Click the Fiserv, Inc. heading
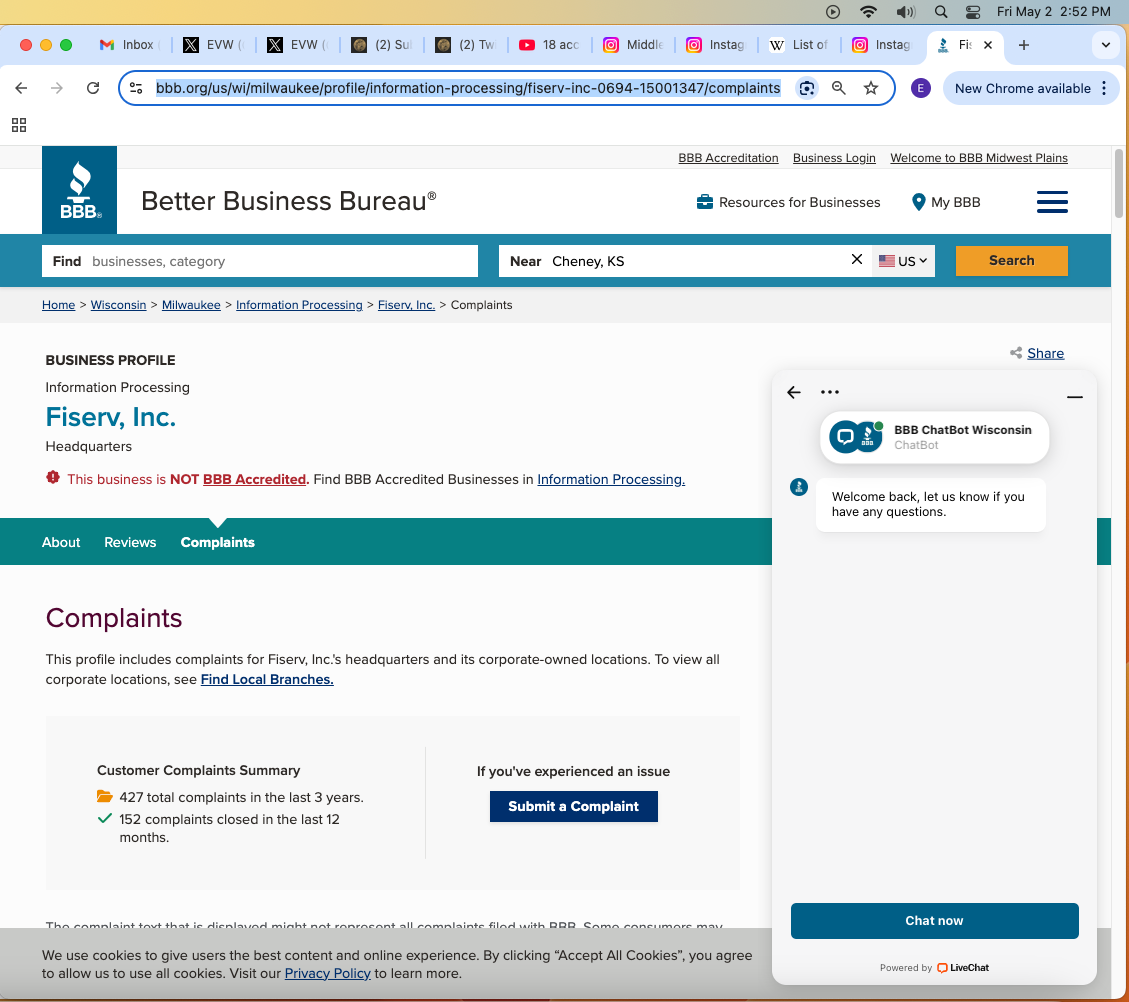The image size is (1129, 1002). pyautogui.click(x=111, y=417)
